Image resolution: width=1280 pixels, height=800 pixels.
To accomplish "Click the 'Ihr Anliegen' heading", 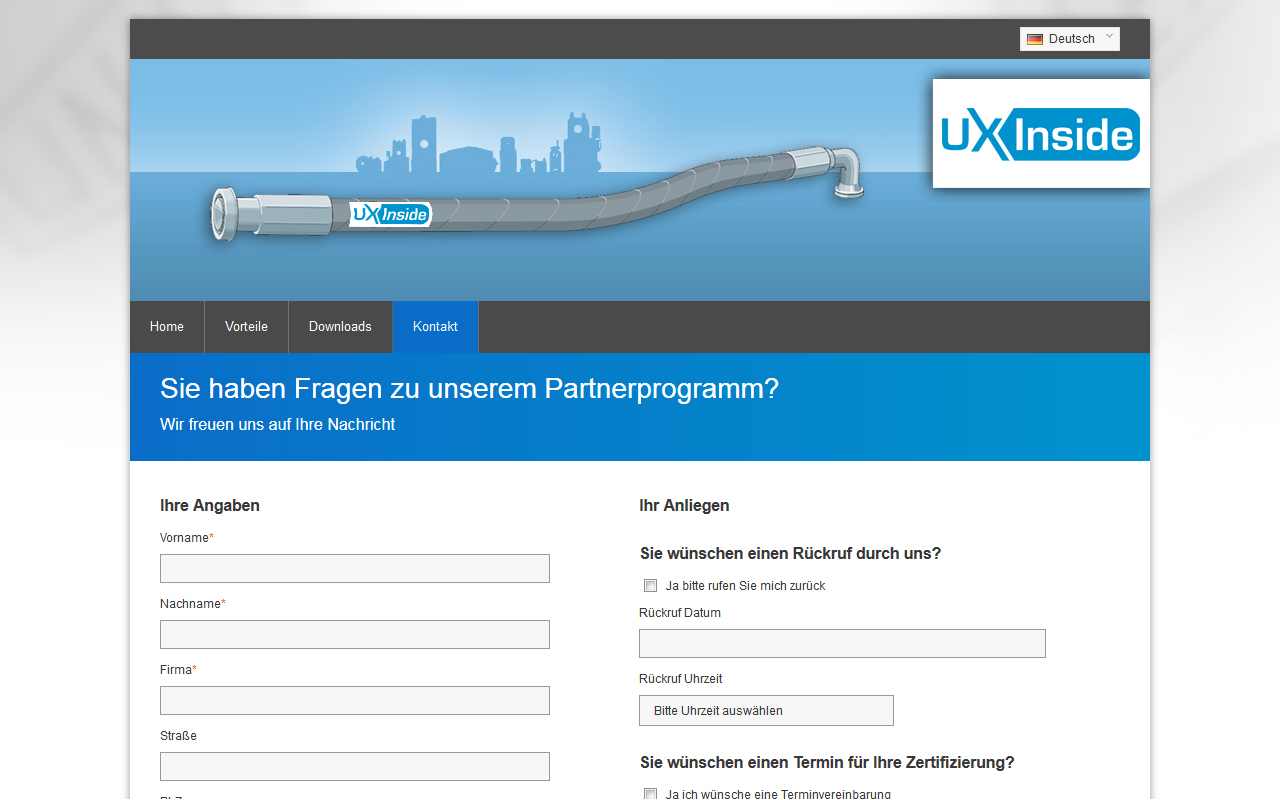I will point(684,506).
